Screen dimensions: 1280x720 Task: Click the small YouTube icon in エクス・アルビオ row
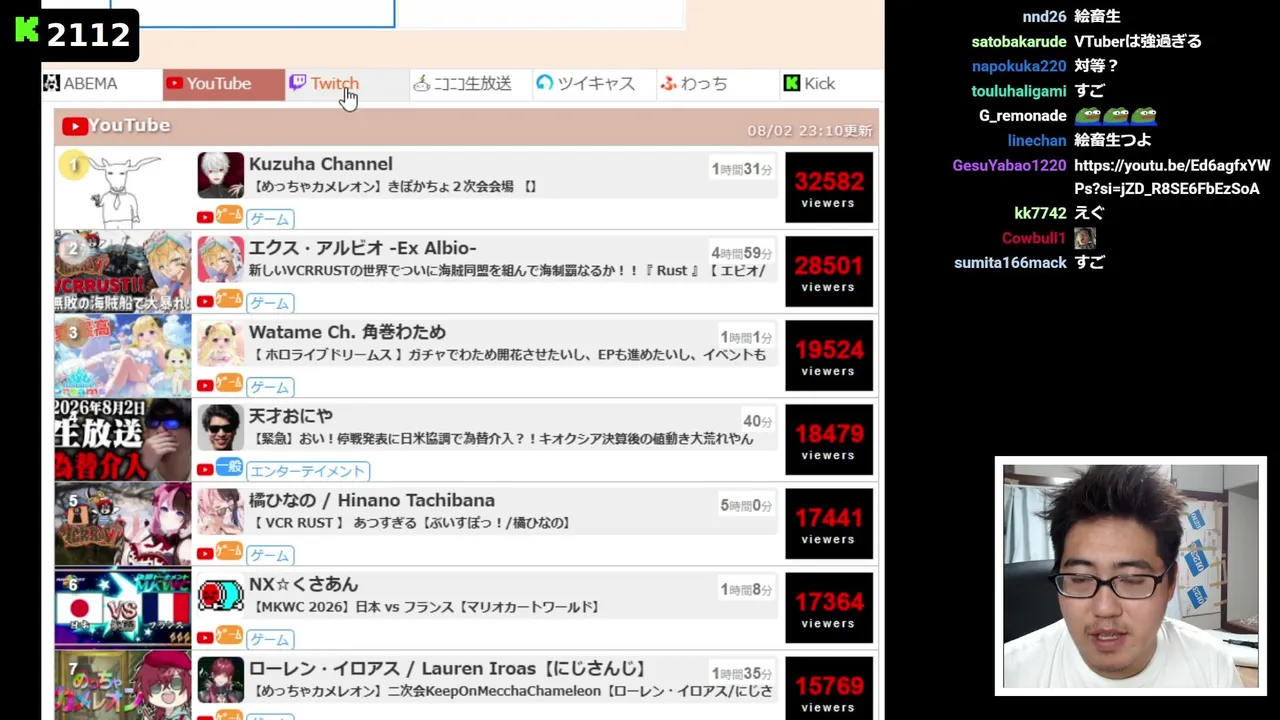pyautogui.click(x=205, y=301)
